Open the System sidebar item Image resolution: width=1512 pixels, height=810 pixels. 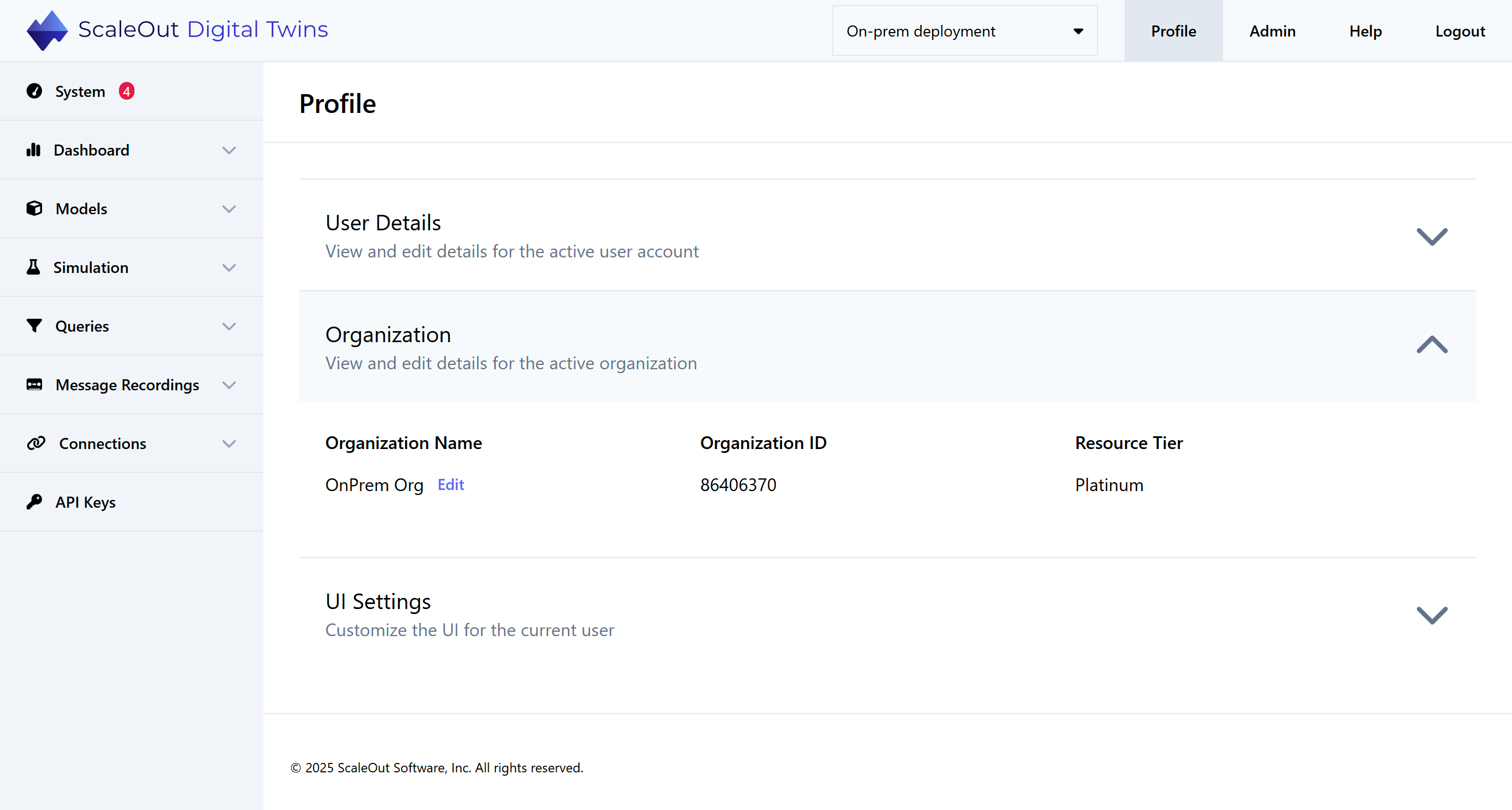click(132, 91)
